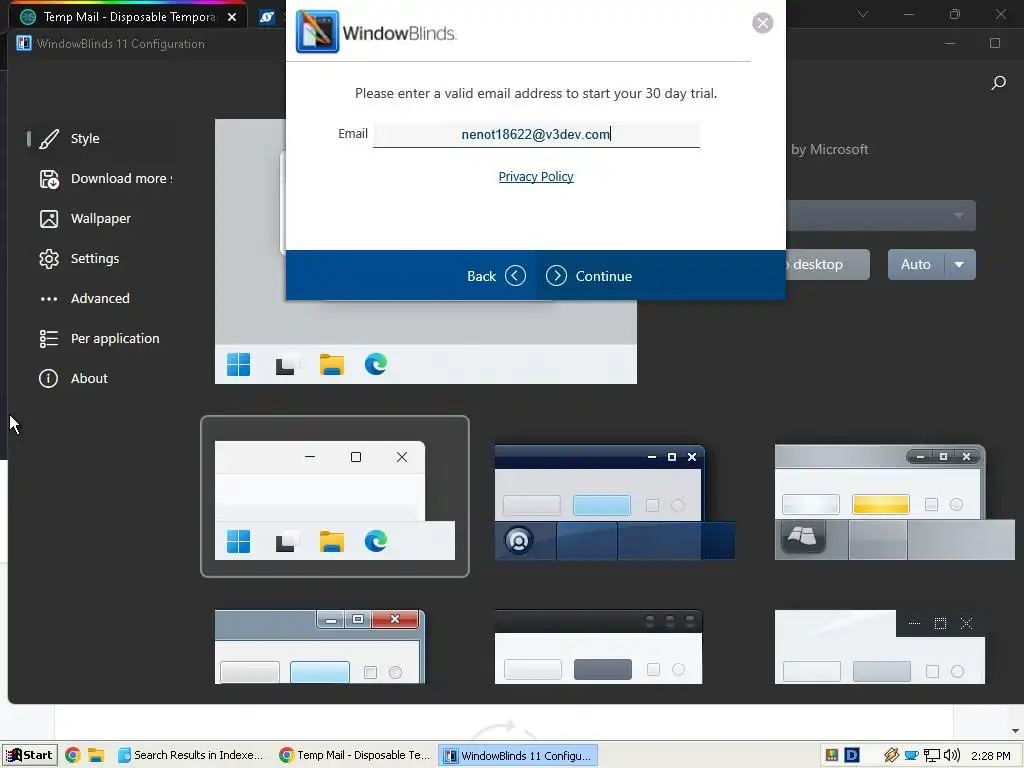Open the Style section in sidebar
This screenshot has width=1024, height=768.
101,138
